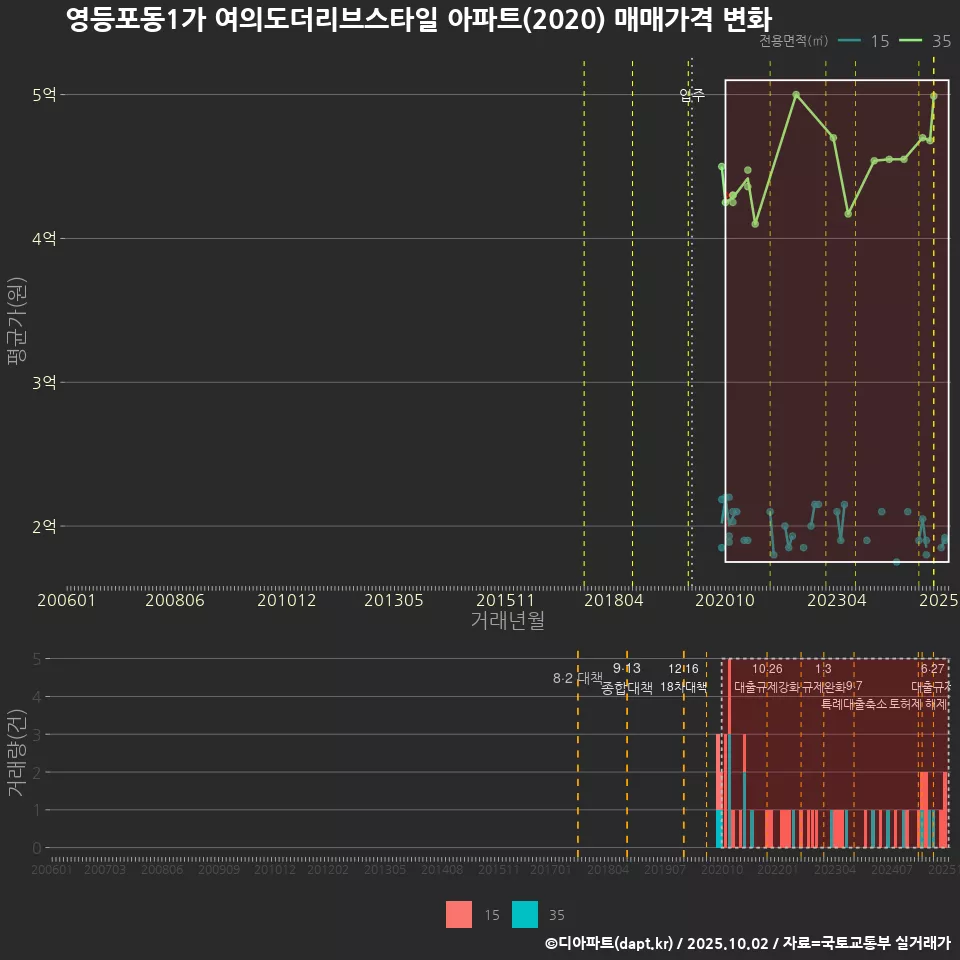960x960 pixels.
Task: Click the 2억 price axis label
Action: [x=44, y=526]
